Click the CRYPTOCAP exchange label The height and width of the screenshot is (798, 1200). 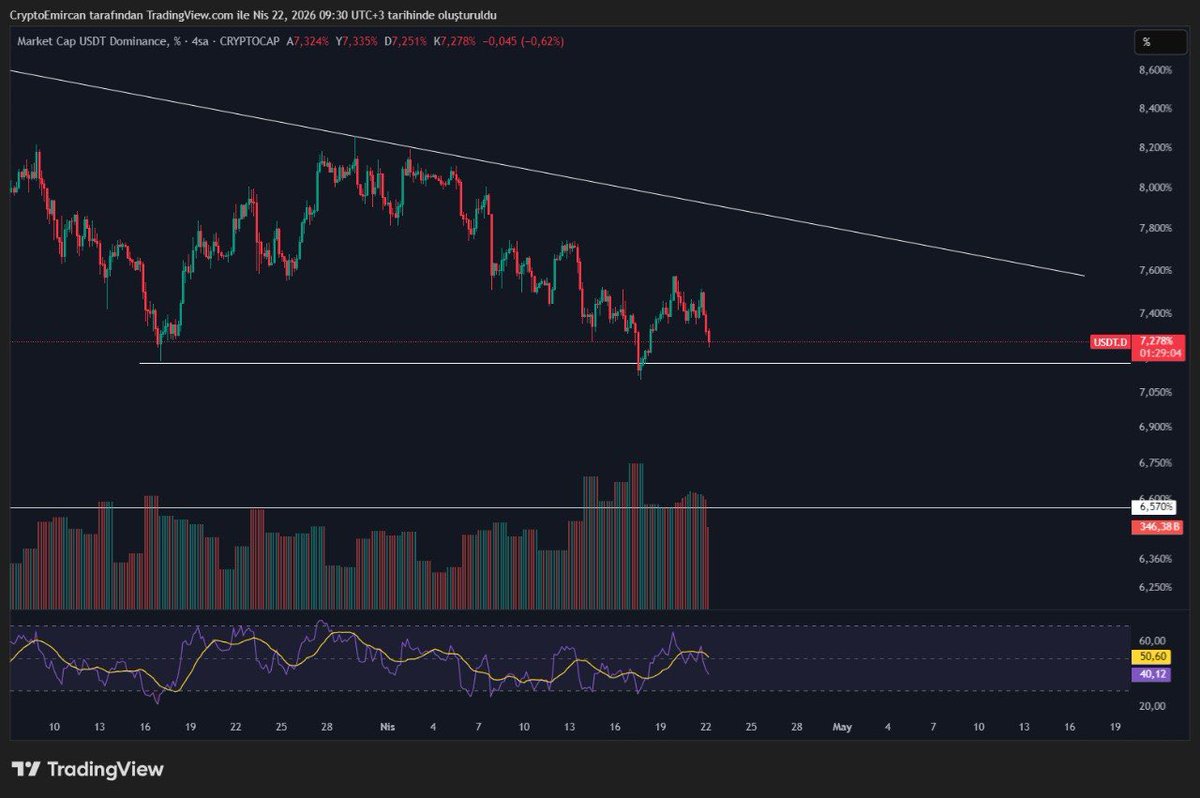[248, 42]
